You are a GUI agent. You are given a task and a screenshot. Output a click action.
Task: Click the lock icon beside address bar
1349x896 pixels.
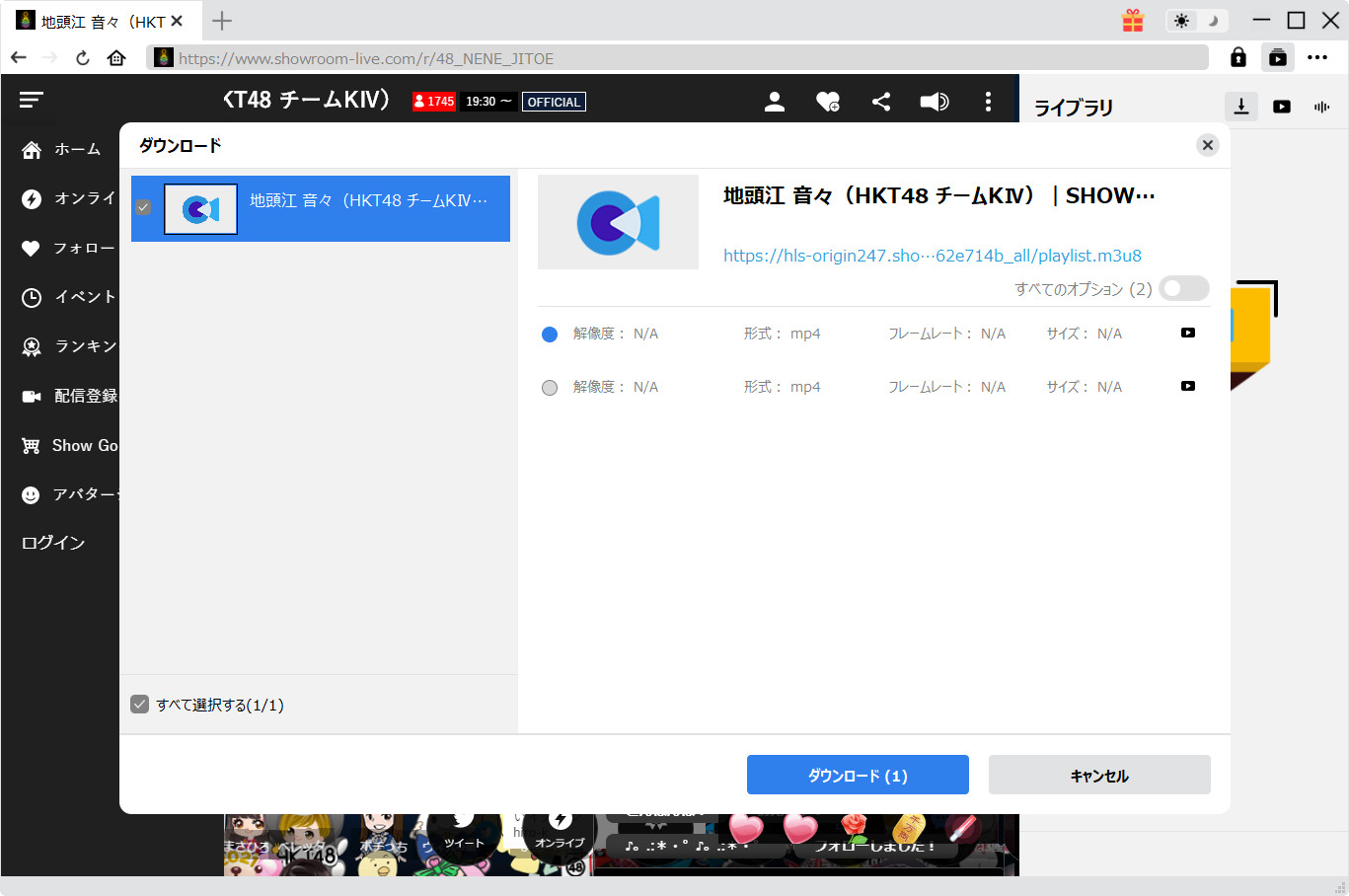tap(1238, 58)
